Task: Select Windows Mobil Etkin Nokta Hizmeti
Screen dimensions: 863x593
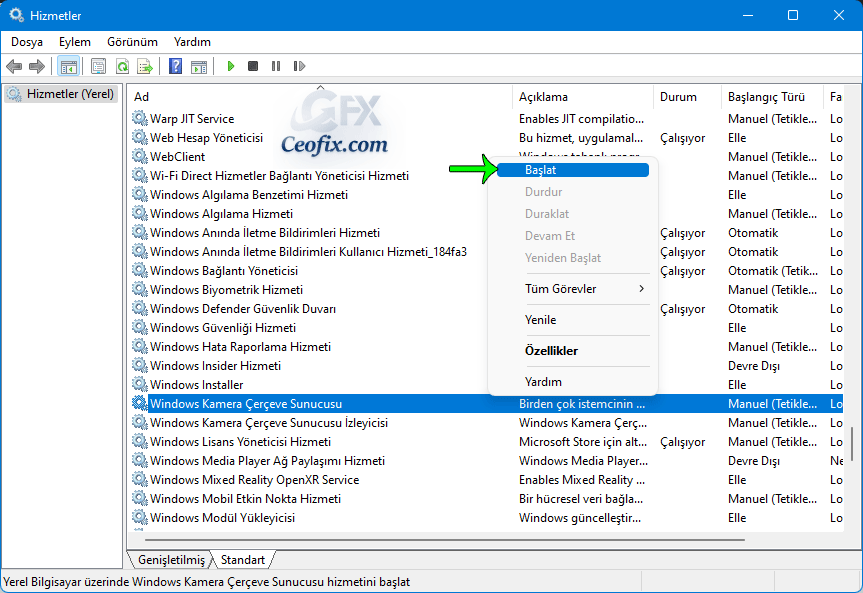Action: click(245, 499)
